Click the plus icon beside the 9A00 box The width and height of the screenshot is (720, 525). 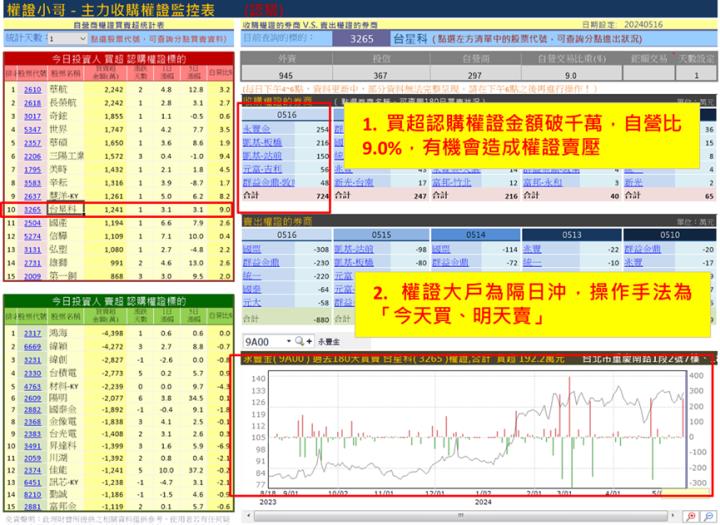309,341
